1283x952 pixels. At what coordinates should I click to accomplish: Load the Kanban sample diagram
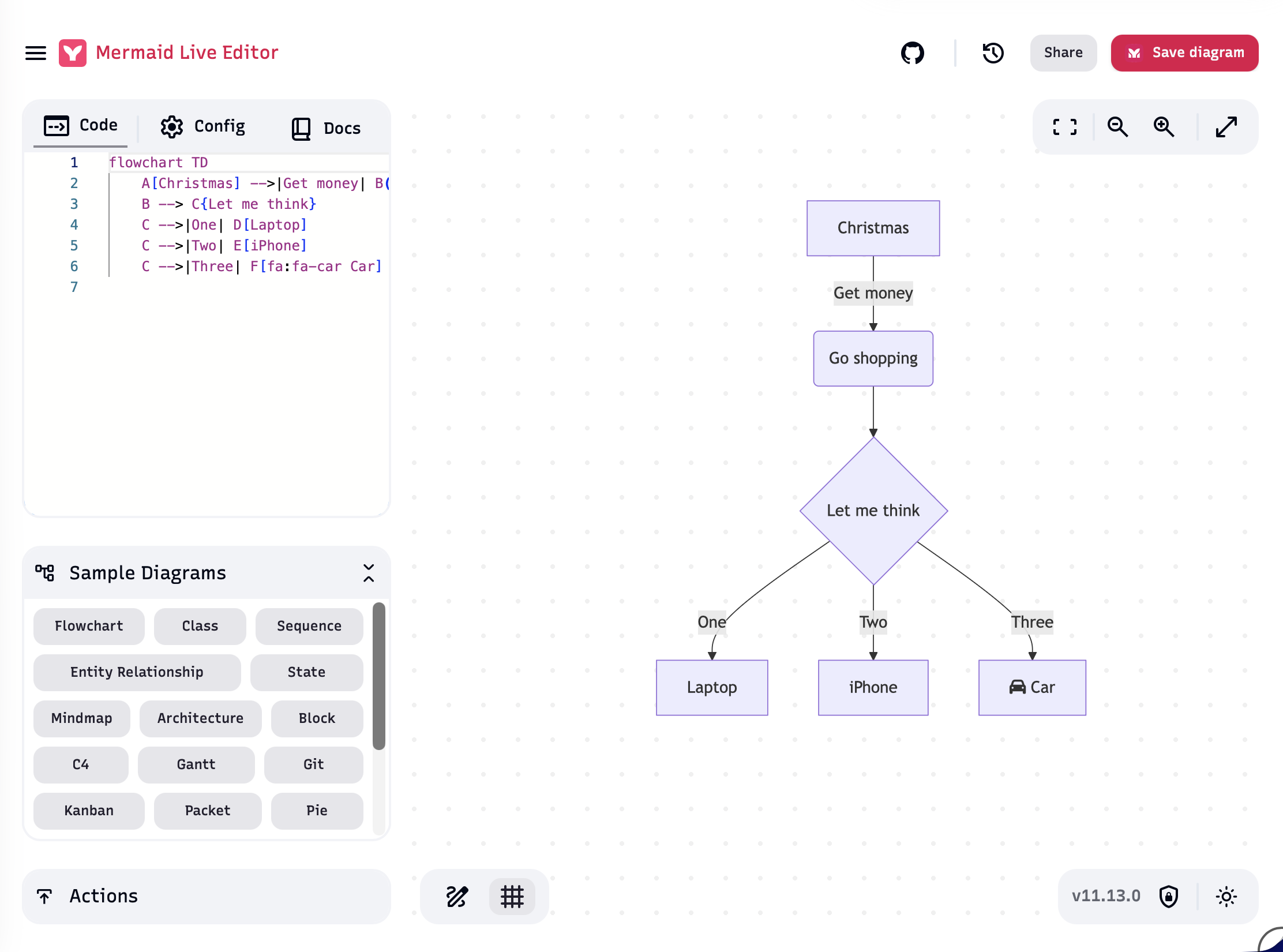(89, 811)
